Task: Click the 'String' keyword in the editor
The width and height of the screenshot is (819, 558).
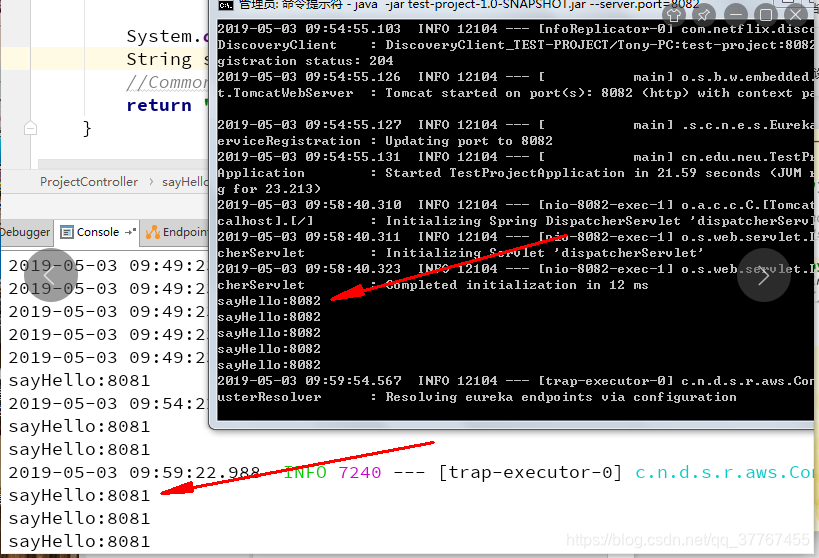Action: pos(159,59)
